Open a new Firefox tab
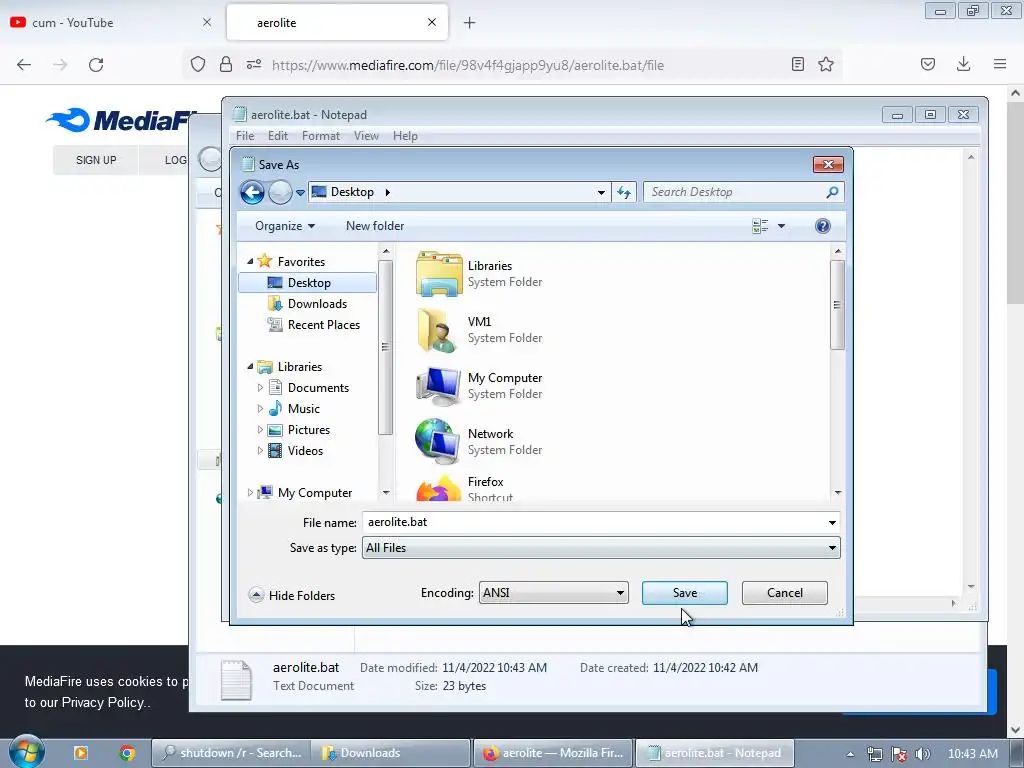1024x768 pixels. (x=470, y=23)
